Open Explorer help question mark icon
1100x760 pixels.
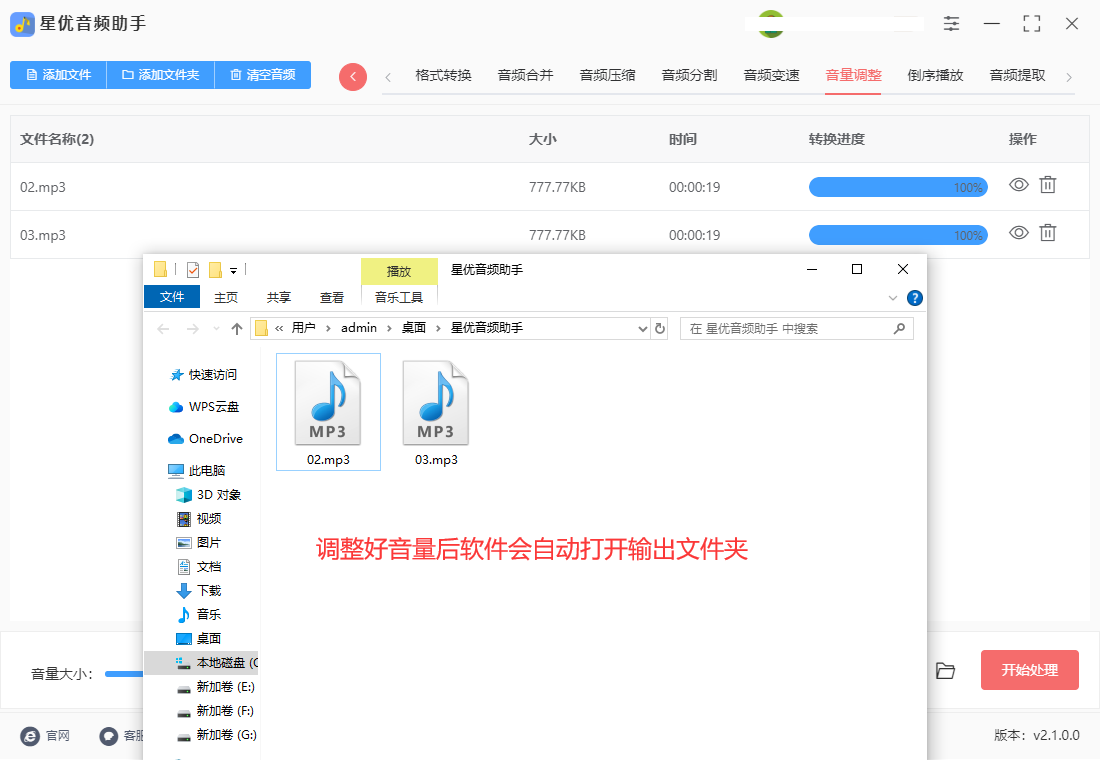coord(915,298)
